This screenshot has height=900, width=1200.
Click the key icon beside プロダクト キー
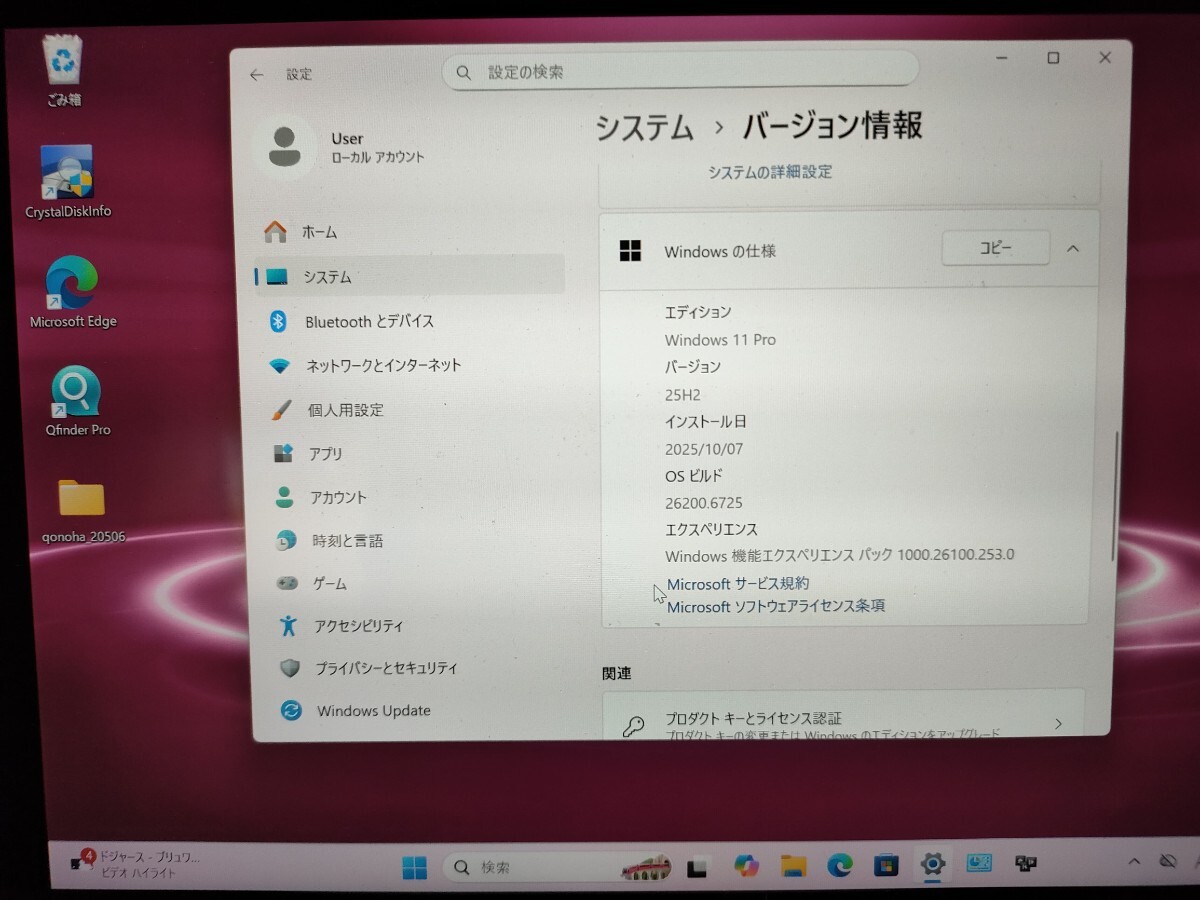tap(633, 726)
